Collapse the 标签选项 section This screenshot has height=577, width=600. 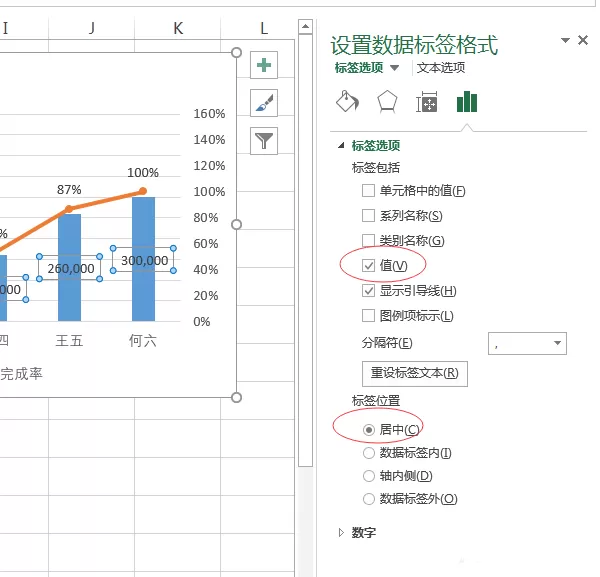coord(341,145)
